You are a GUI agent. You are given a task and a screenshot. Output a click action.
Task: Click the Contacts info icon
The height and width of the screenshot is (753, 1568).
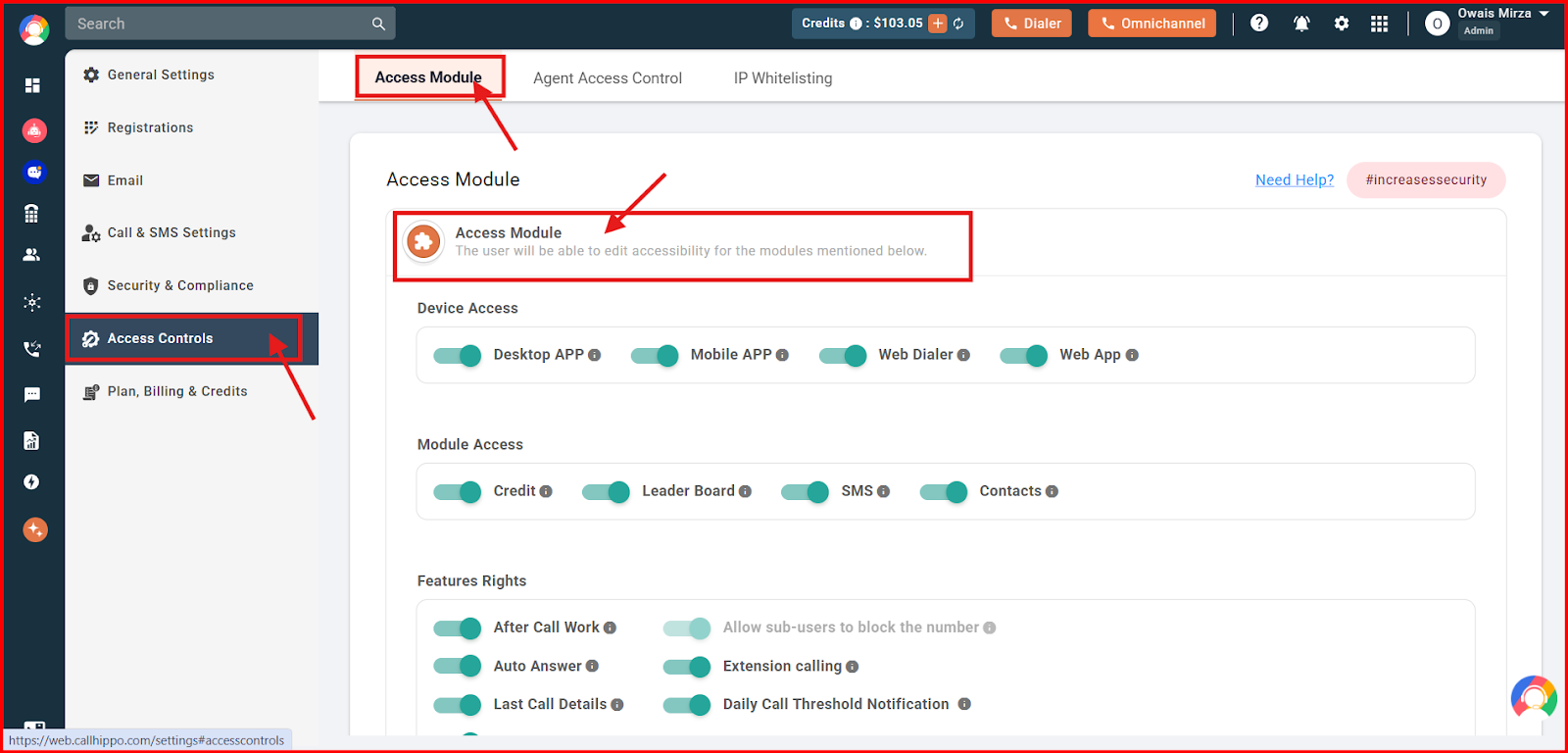coord(1052,491)
